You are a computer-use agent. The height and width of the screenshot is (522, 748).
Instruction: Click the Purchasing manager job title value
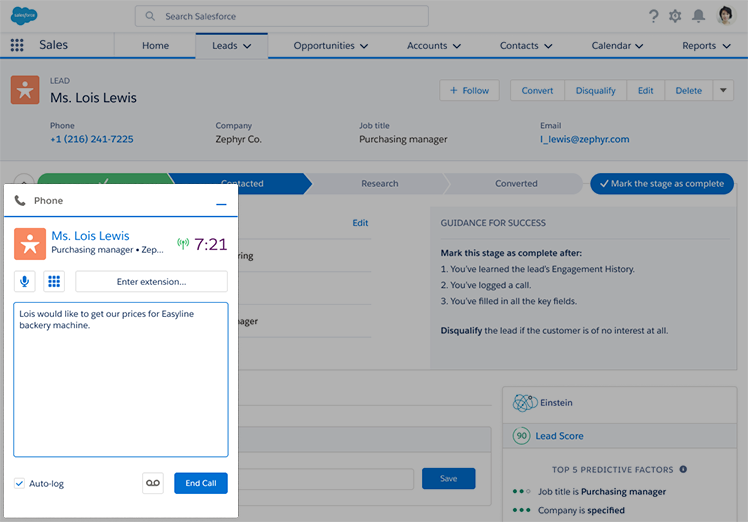tap(403, 139)
